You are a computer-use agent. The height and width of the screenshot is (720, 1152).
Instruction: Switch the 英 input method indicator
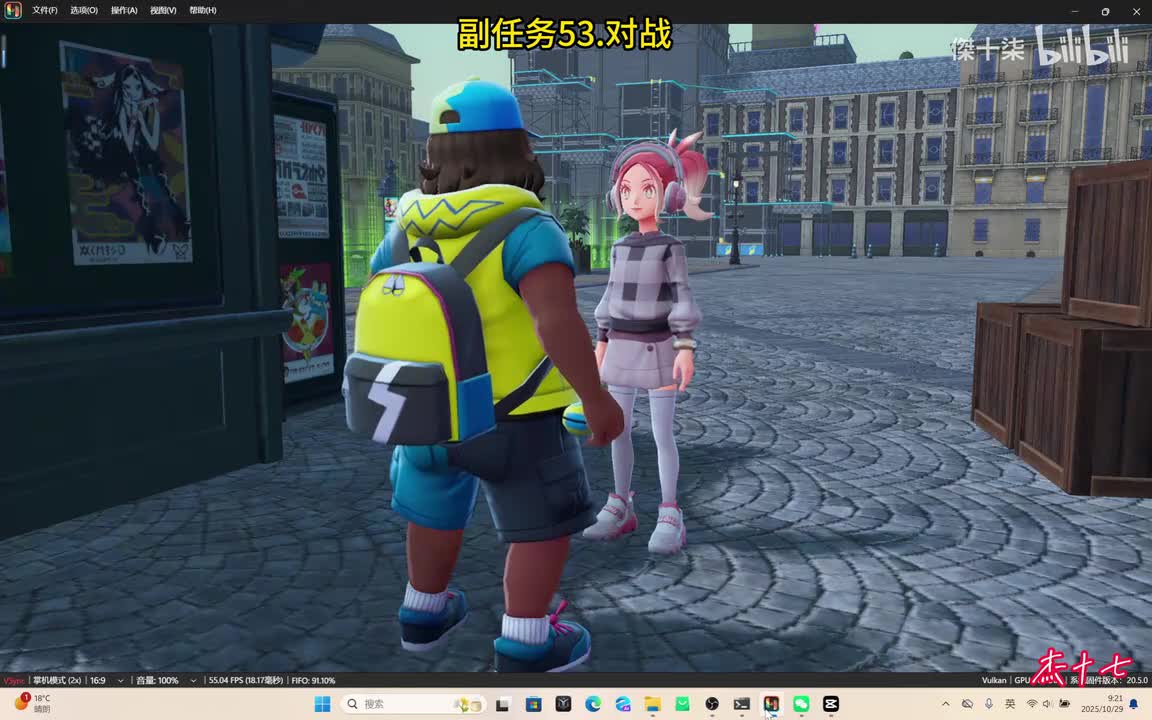coord(1010,704)
